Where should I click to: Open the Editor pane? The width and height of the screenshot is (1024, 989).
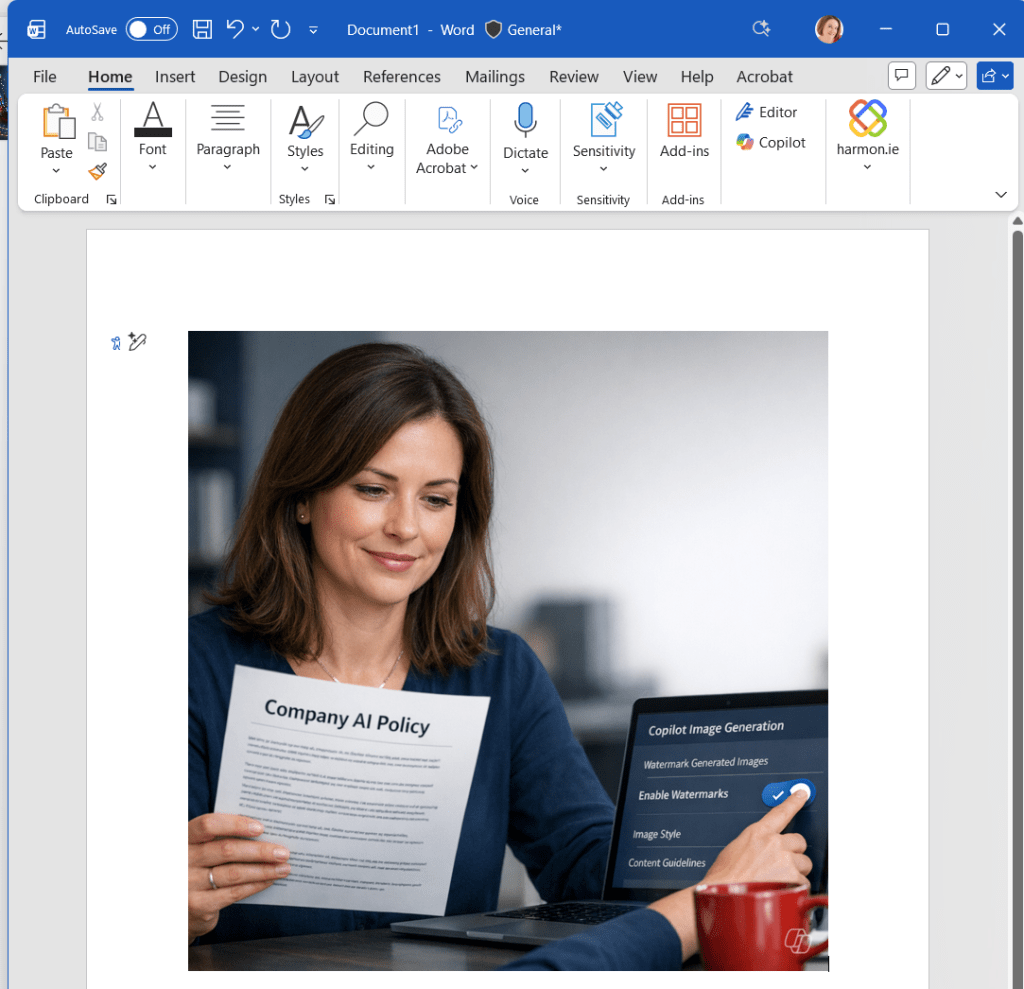click(x=770, y=111)
